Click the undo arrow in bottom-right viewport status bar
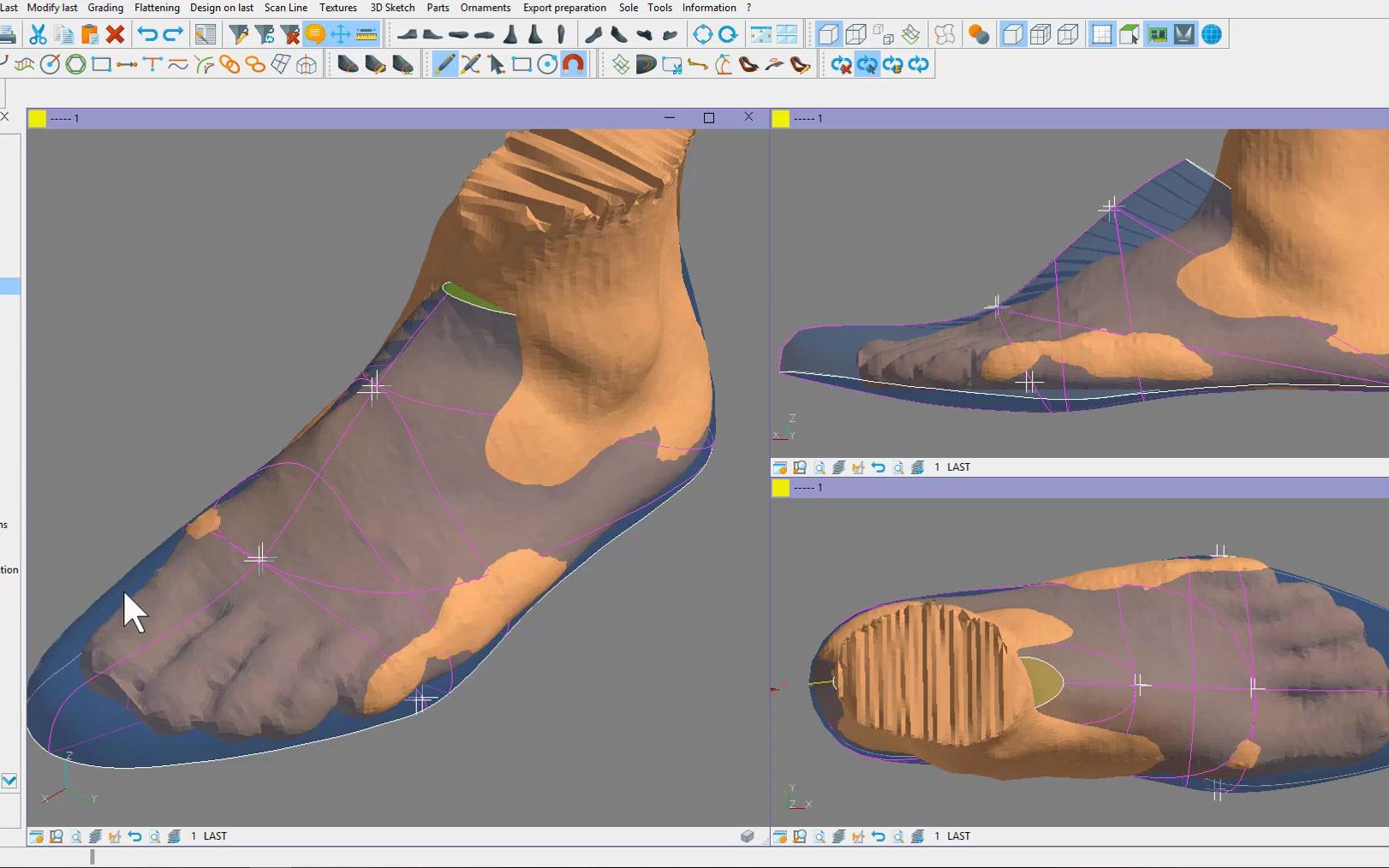The image size is (1389, 868). [878, 836]
